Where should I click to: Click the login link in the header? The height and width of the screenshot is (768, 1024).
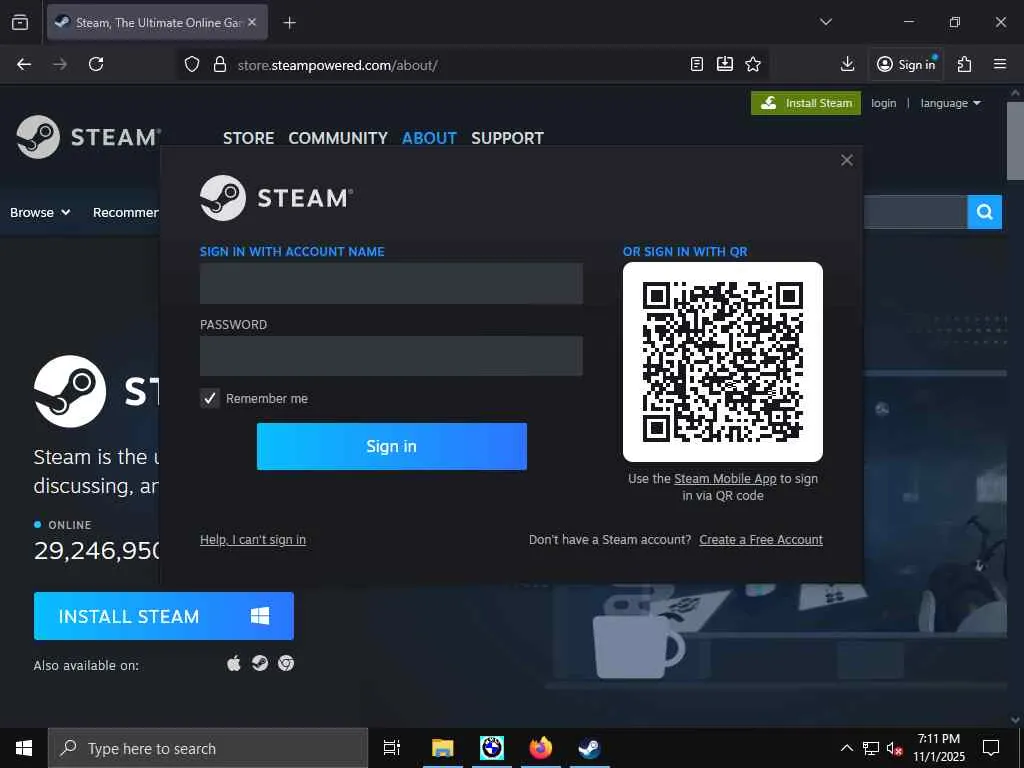(x=884, y=103)
